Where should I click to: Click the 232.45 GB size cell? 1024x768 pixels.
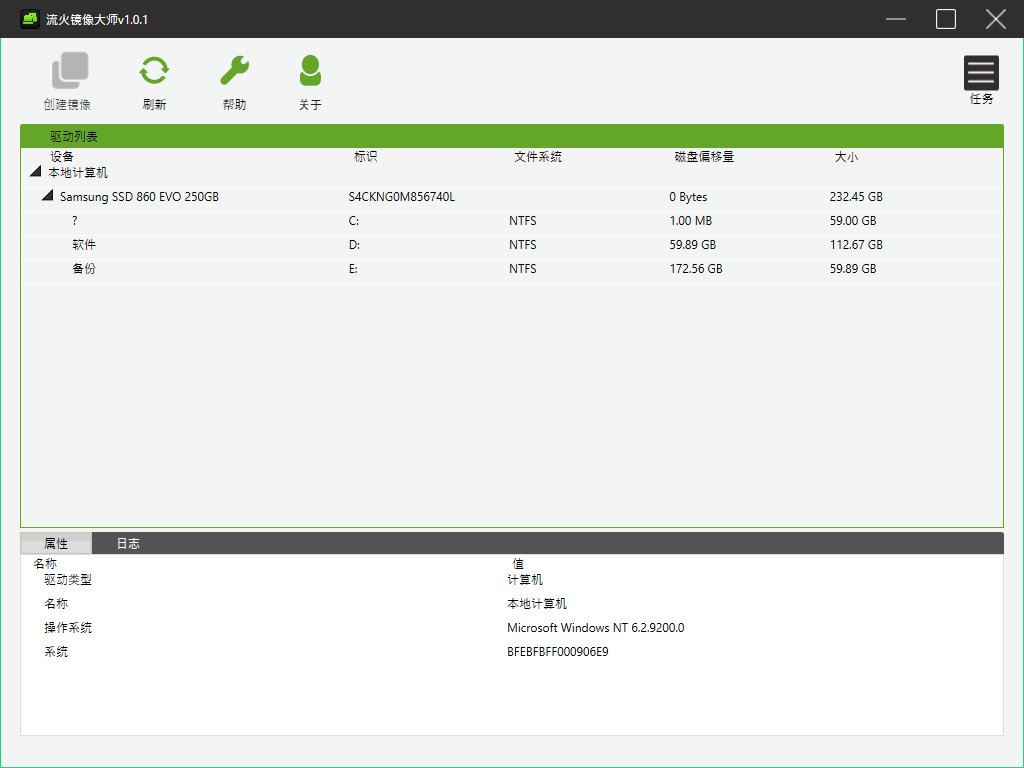click(x=856, y=197)
